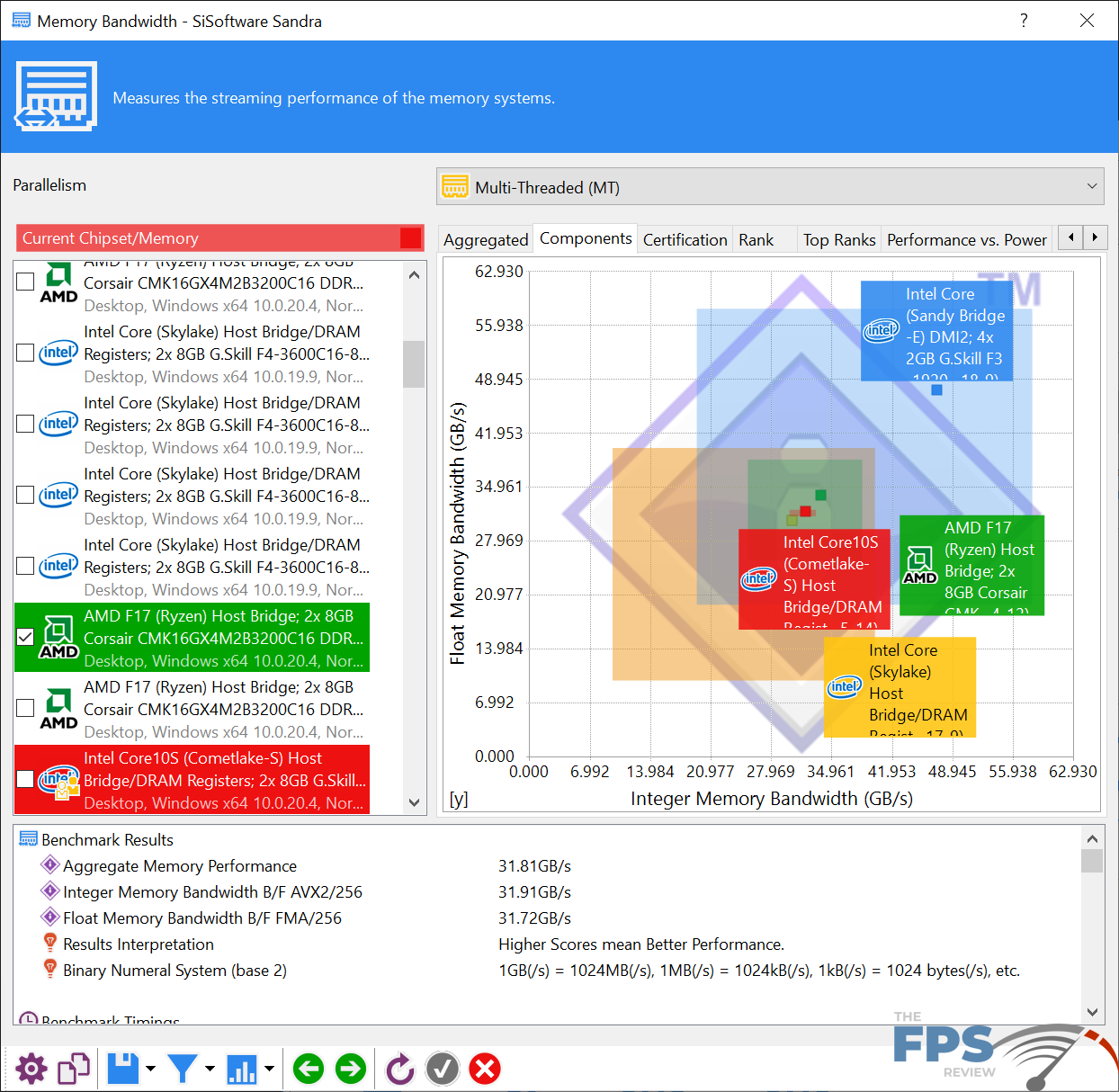Switch to the Aggregated tab

tap(486, 239)
